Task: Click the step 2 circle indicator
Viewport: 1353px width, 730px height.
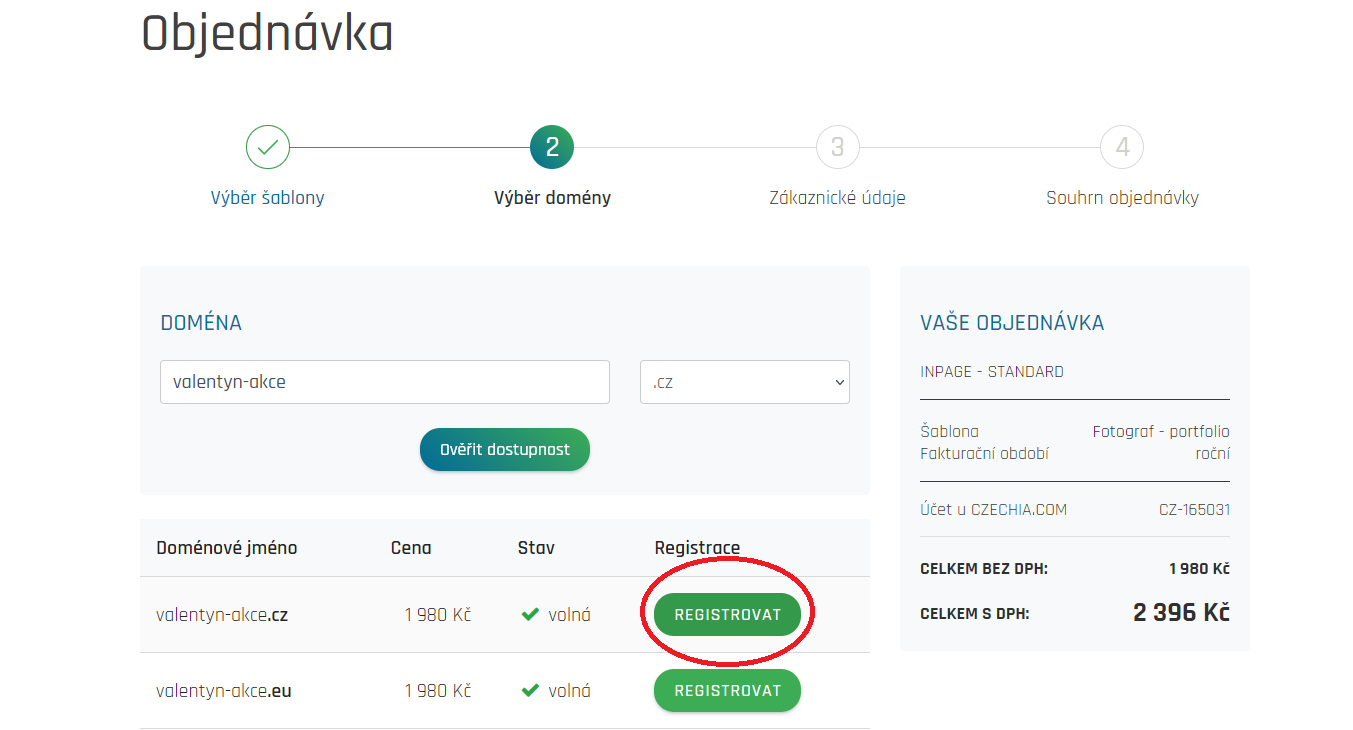Action: coord(552,148)
